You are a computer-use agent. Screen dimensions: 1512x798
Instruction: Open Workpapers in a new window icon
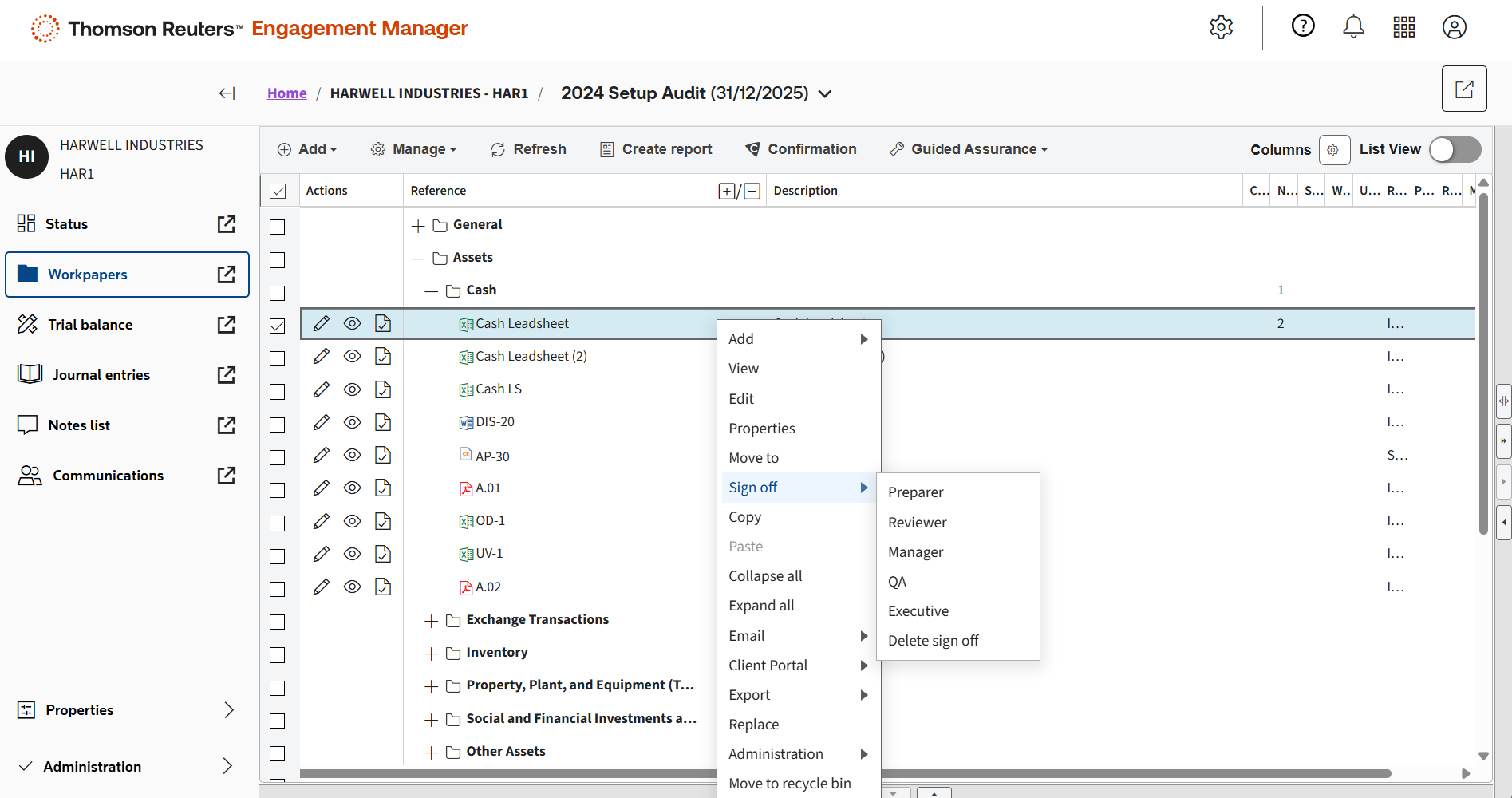point(227,275)
